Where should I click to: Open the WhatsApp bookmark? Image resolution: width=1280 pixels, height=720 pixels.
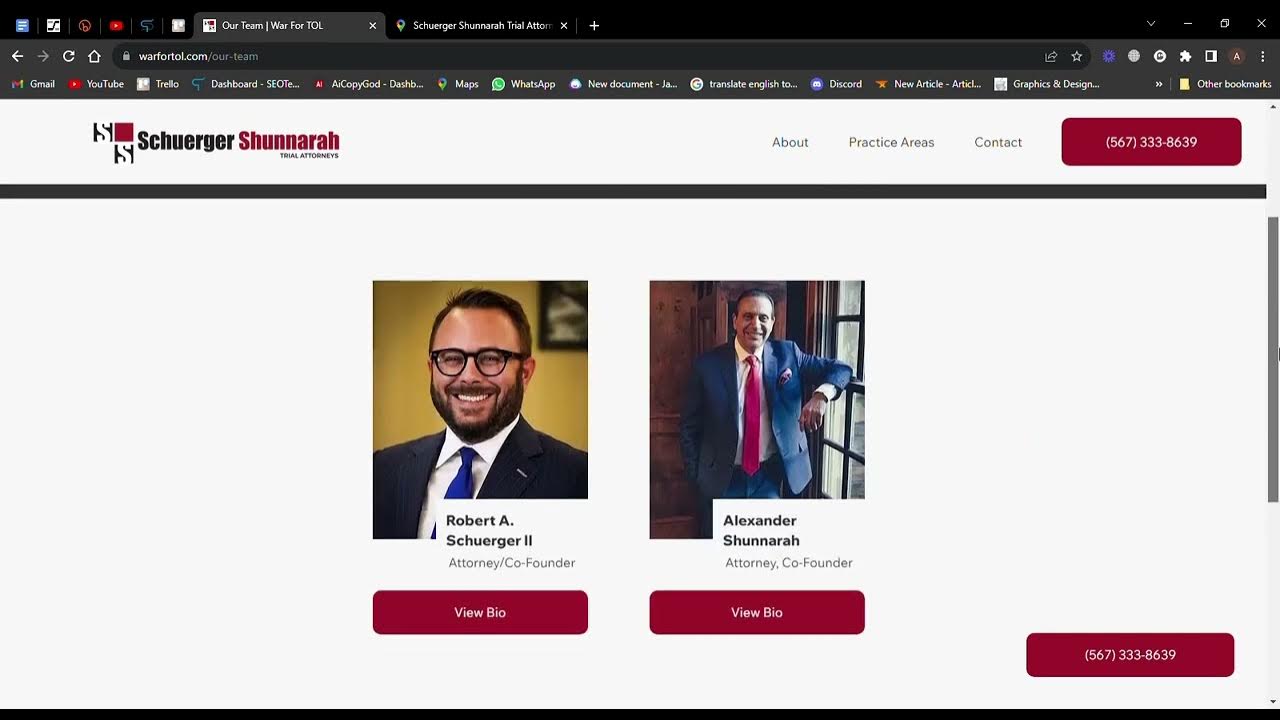click(523, 84)
